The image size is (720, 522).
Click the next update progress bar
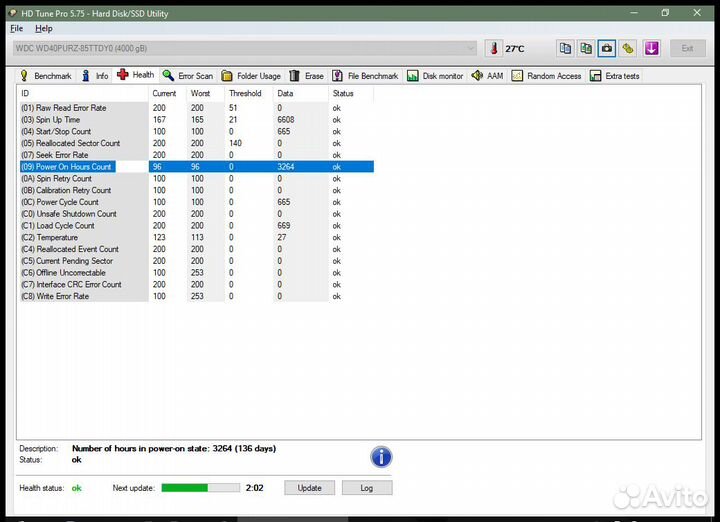(x=200, y=488)
